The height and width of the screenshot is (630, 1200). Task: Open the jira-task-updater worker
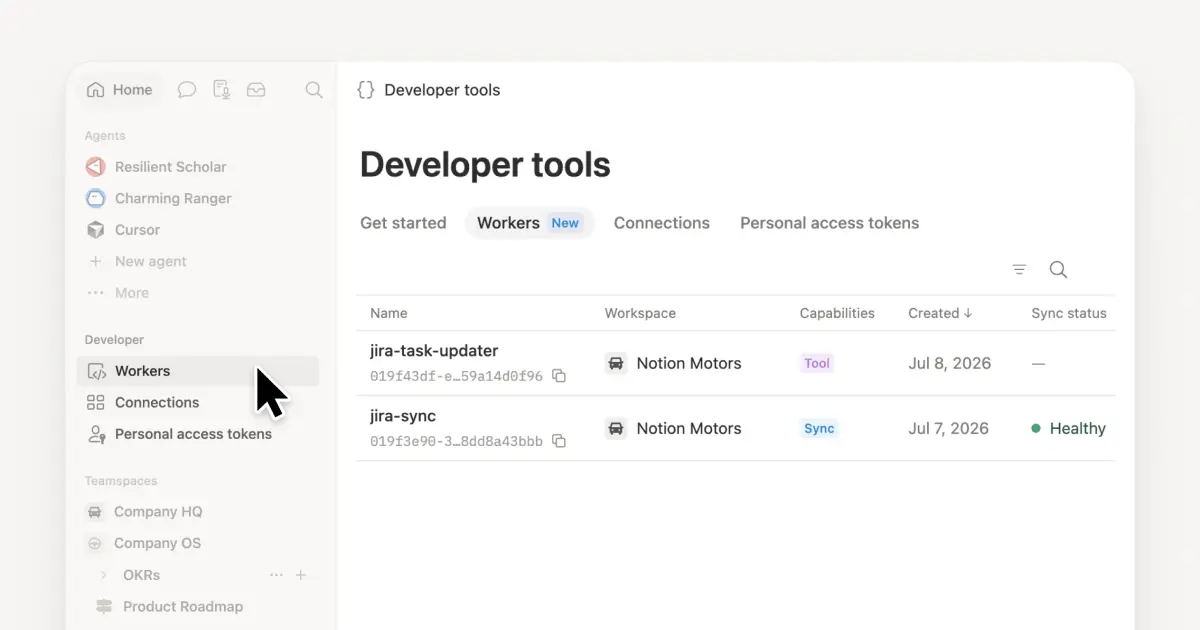click(434, 351)
